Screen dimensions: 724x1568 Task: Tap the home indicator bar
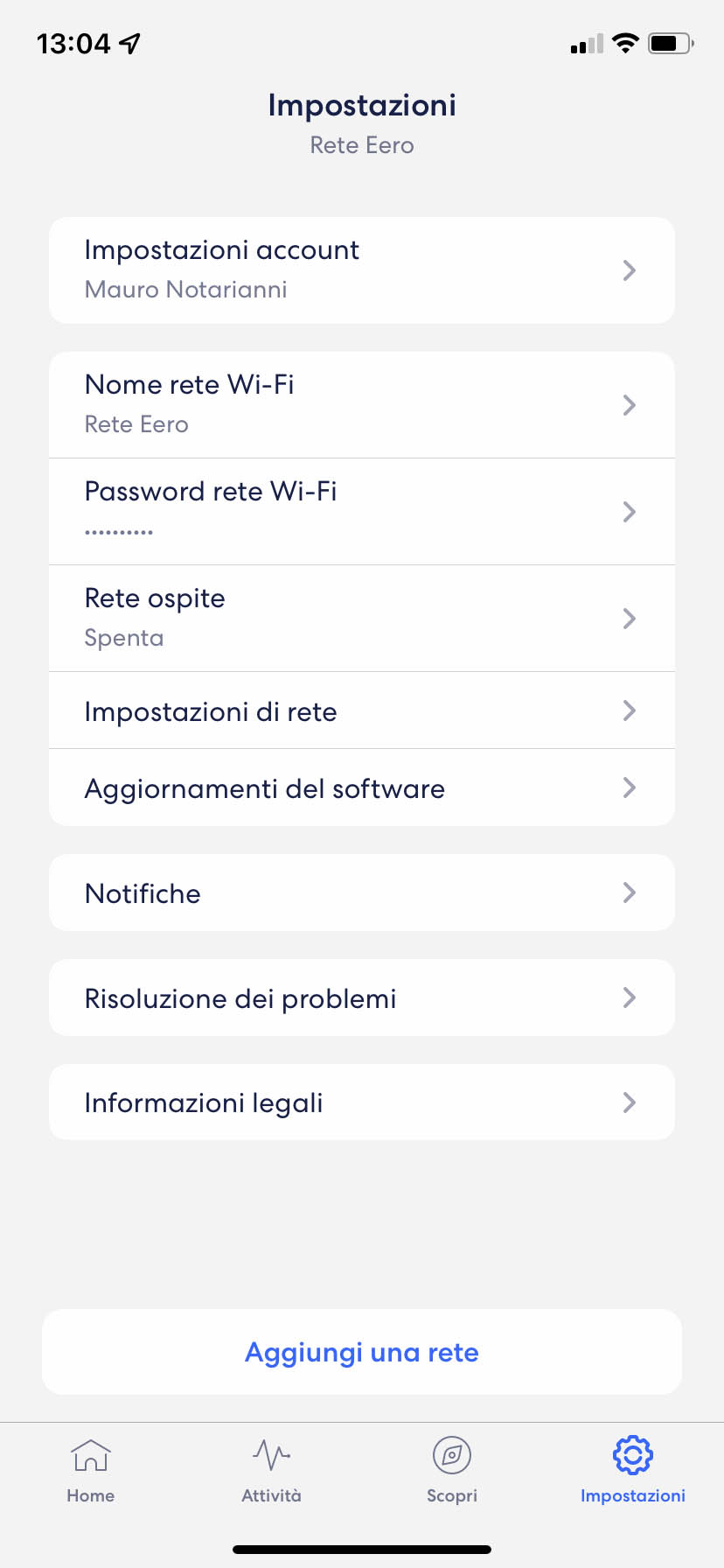point(362,1550)
